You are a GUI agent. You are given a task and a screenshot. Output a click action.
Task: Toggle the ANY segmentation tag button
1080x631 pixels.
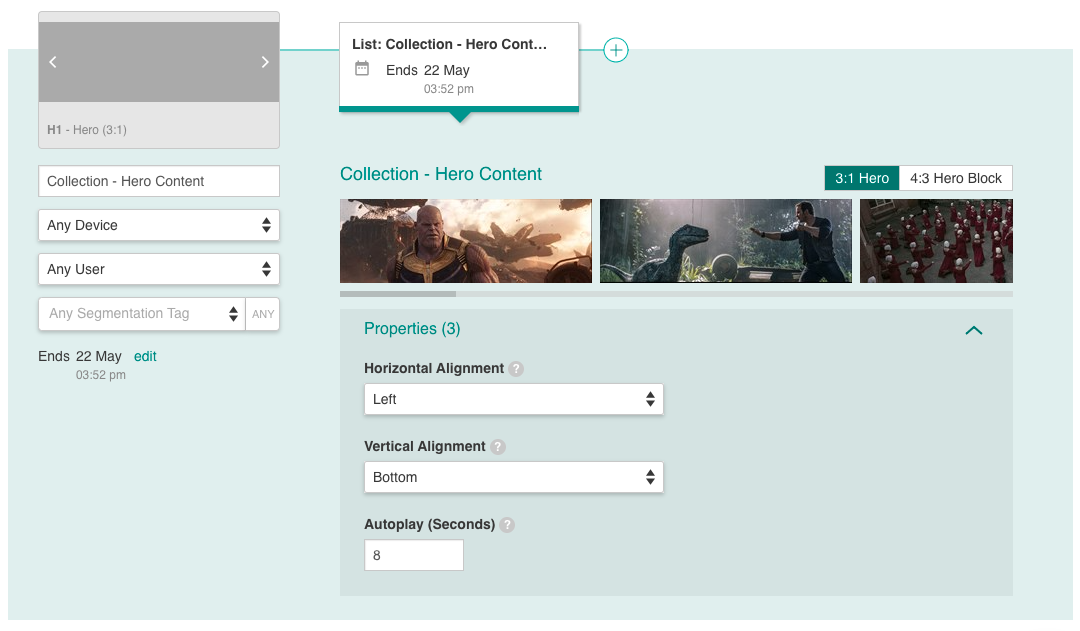(262, 313)
